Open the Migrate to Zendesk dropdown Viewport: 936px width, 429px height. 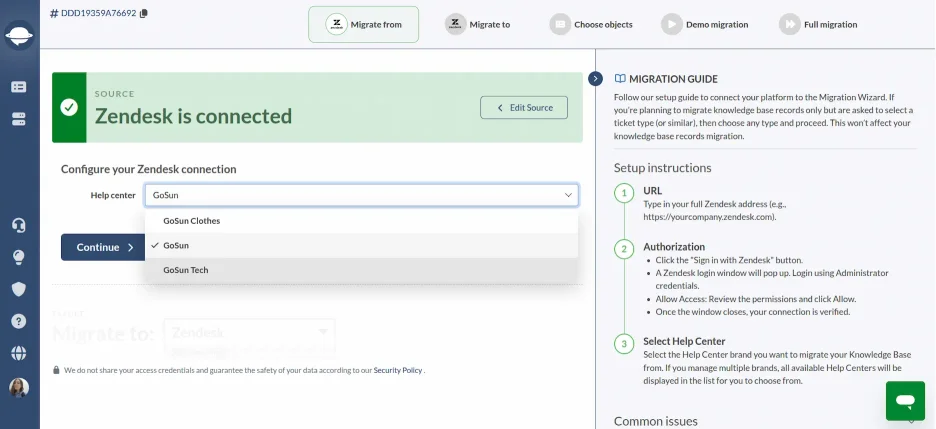[x=250, y=334]
